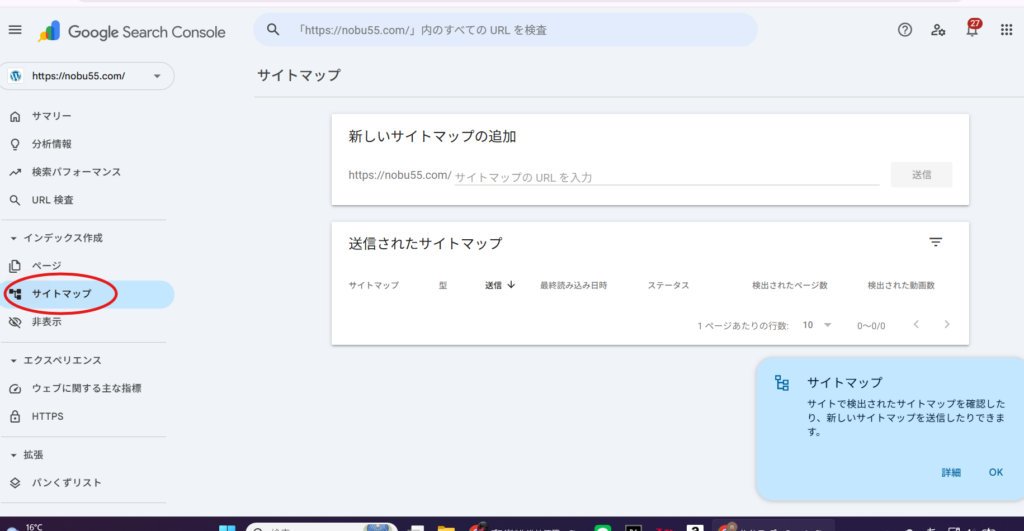Open the rows per page dropdown
Screen dimensions: 1024x531
[x=815, y=324]
